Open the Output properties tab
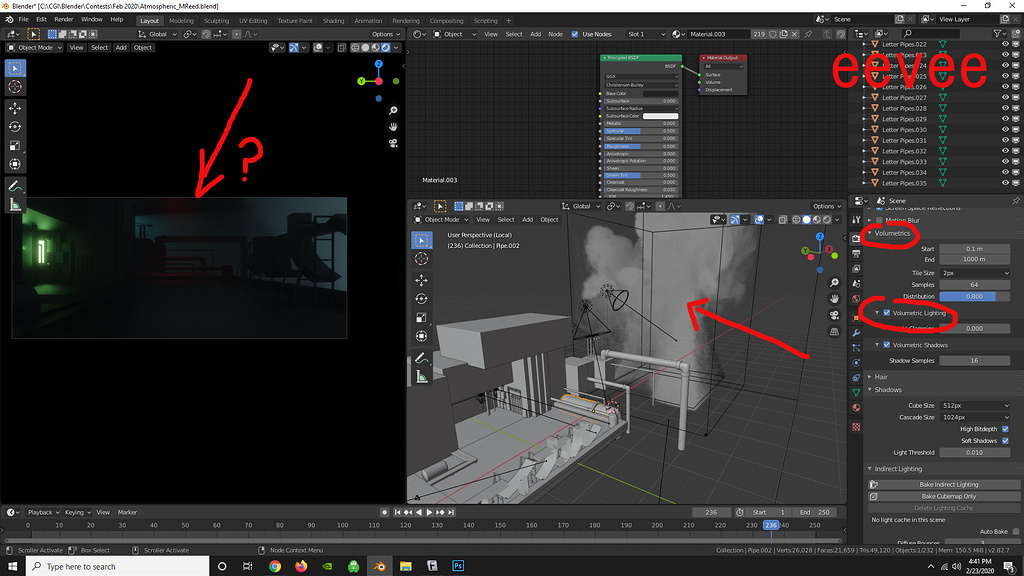1024x576 pixels. point(856,254)
